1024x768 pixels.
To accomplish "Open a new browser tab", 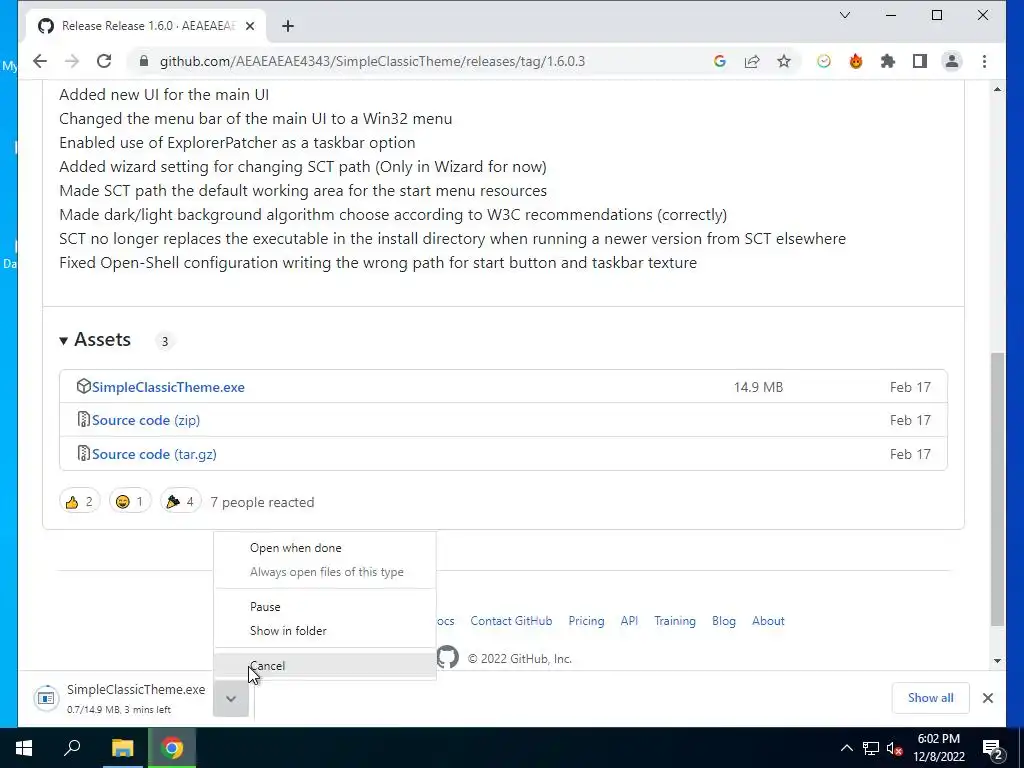I will [x=288, y=26].
